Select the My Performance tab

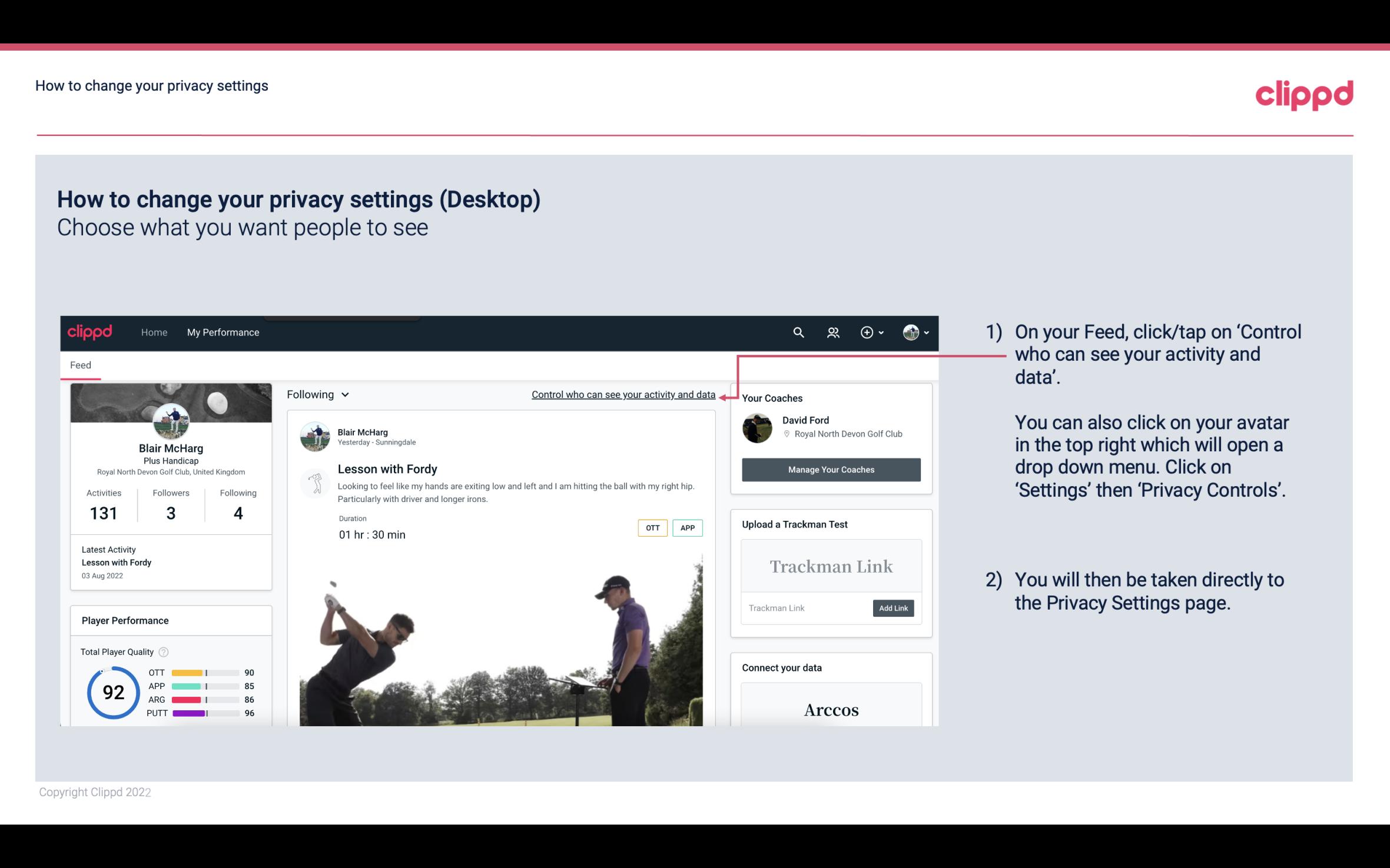tap(223, 332)
